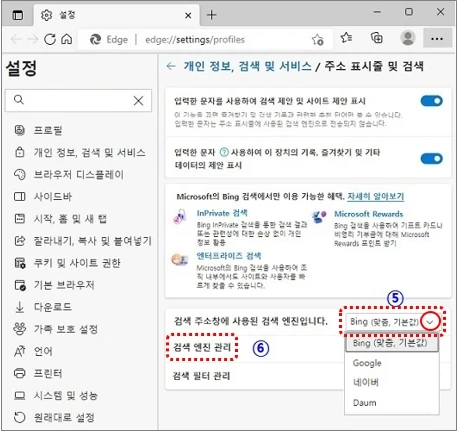Open the 엔터프라이즈 검색 link
This screenshot has height=431, width=457.
tap(229, 256)
